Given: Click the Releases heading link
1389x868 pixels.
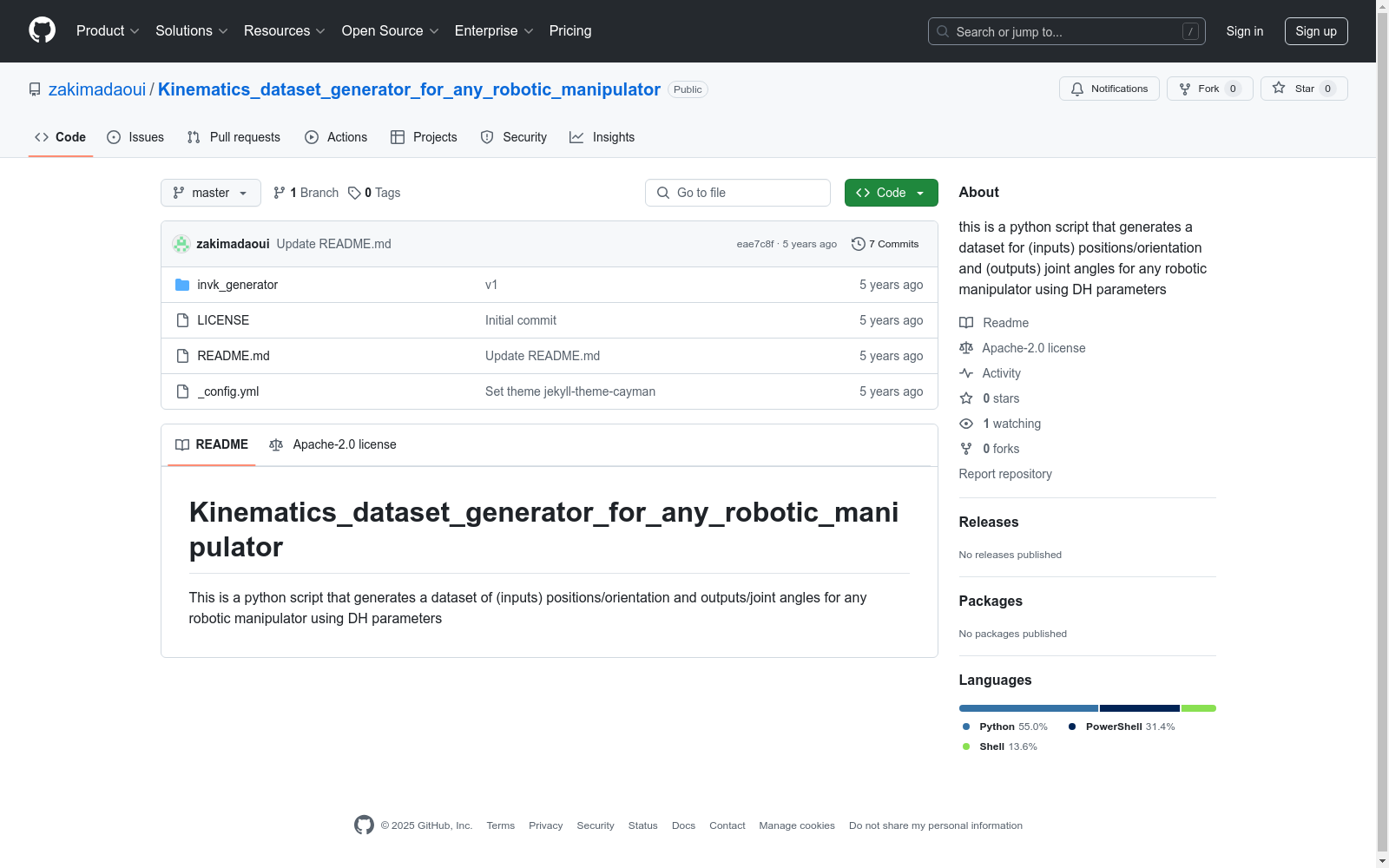Looking at the screenshot, I should (989, 522).
